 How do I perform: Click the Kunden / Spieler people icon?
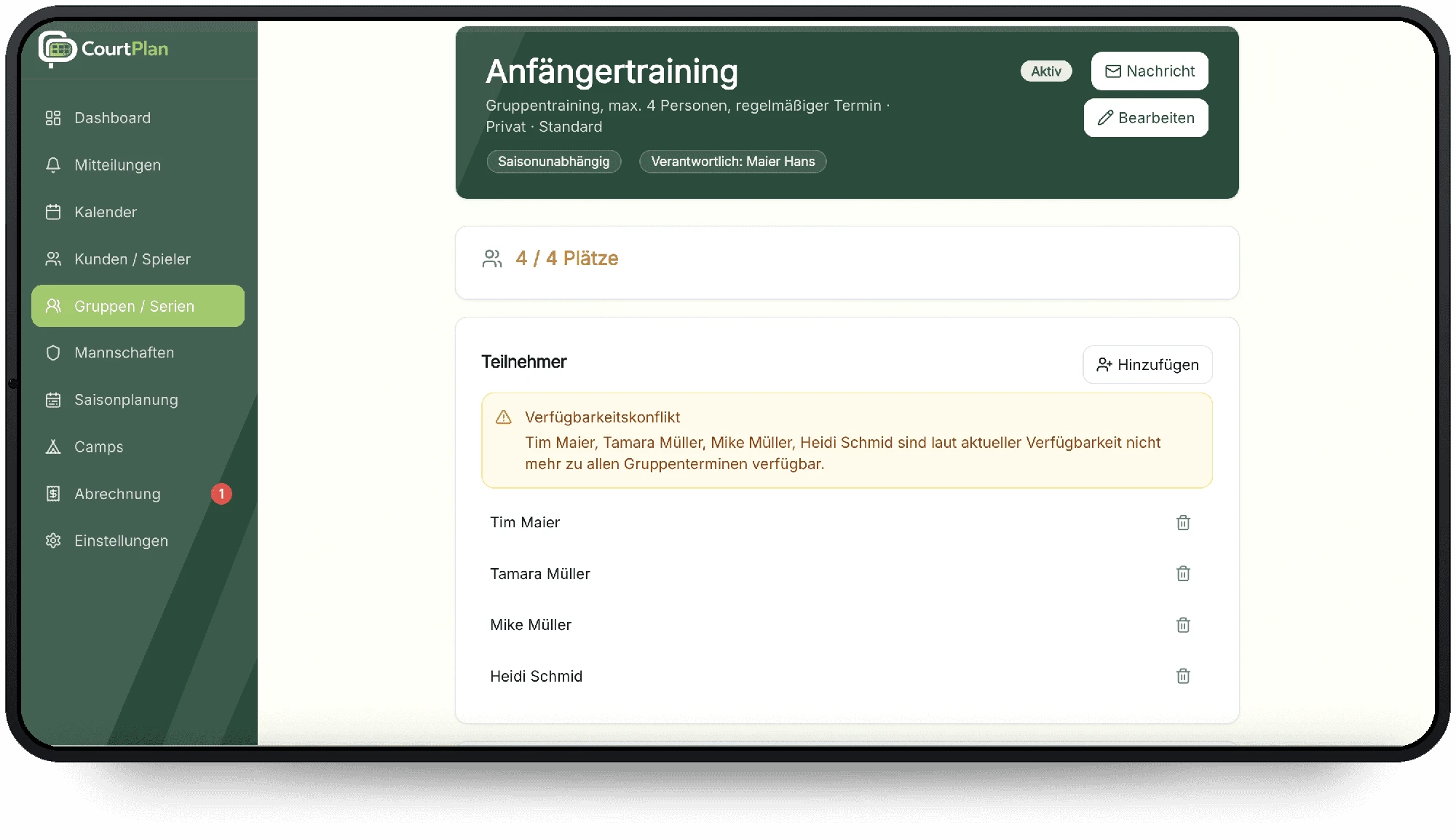[x=53, y=259]
